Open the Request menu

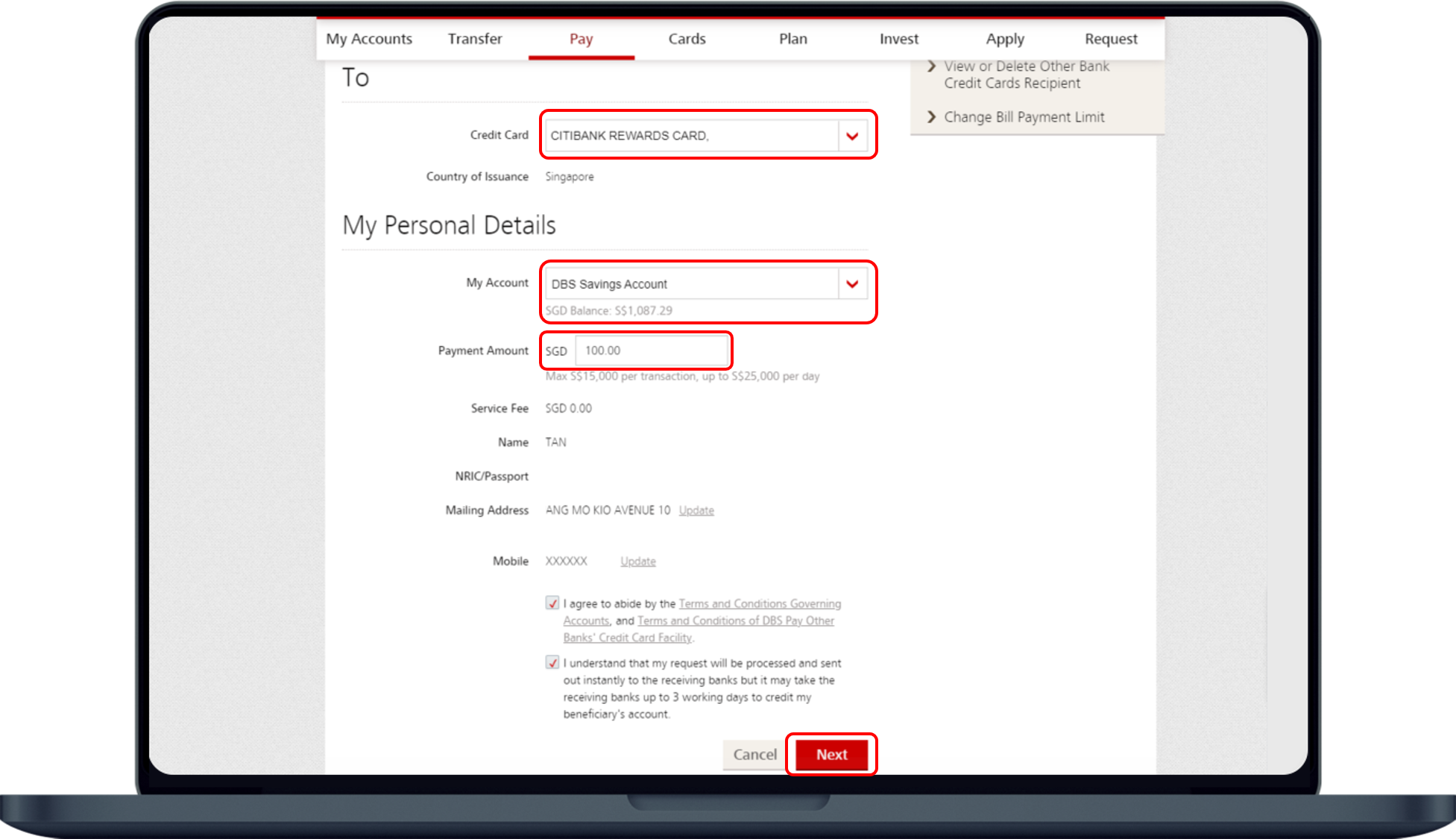tap(1111, 39)
